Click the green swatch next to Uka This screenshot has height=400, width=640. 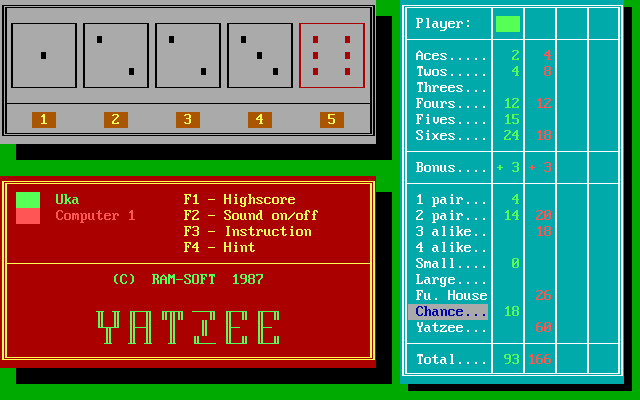(28, 200)
